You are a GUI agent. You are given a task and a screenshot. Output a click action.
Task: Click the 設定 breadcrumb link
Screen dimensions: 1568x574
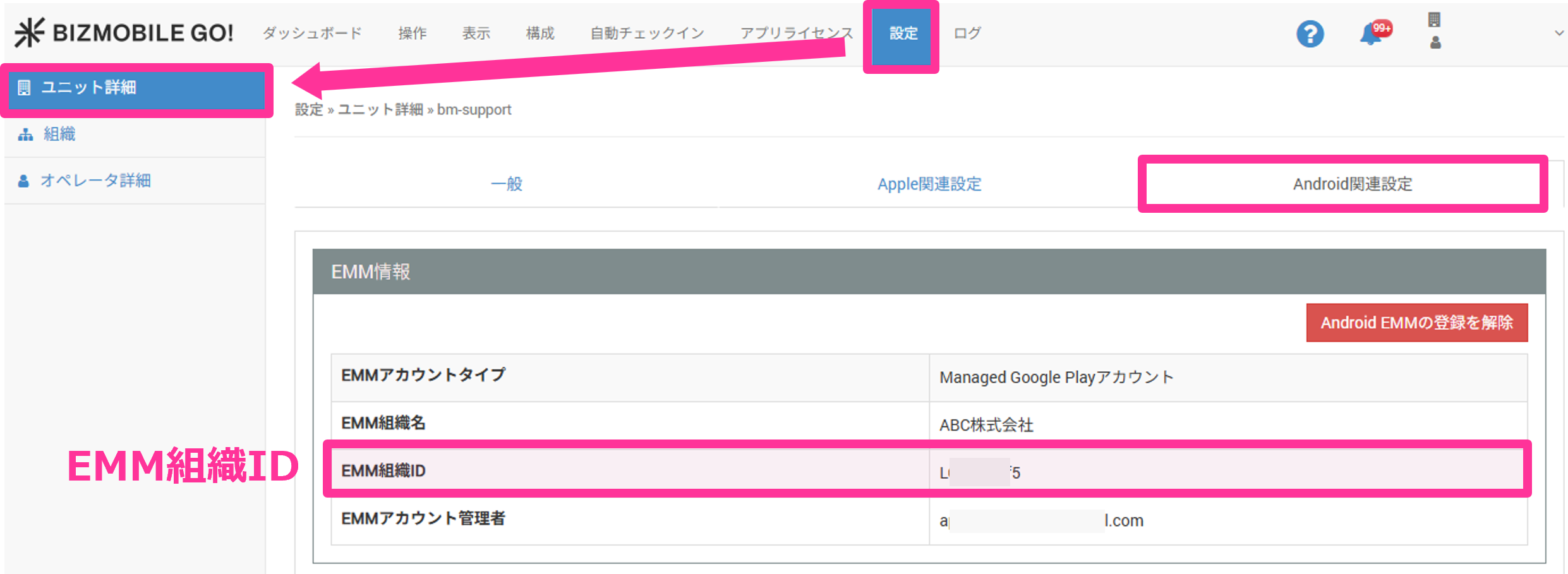tap(309, 110)
